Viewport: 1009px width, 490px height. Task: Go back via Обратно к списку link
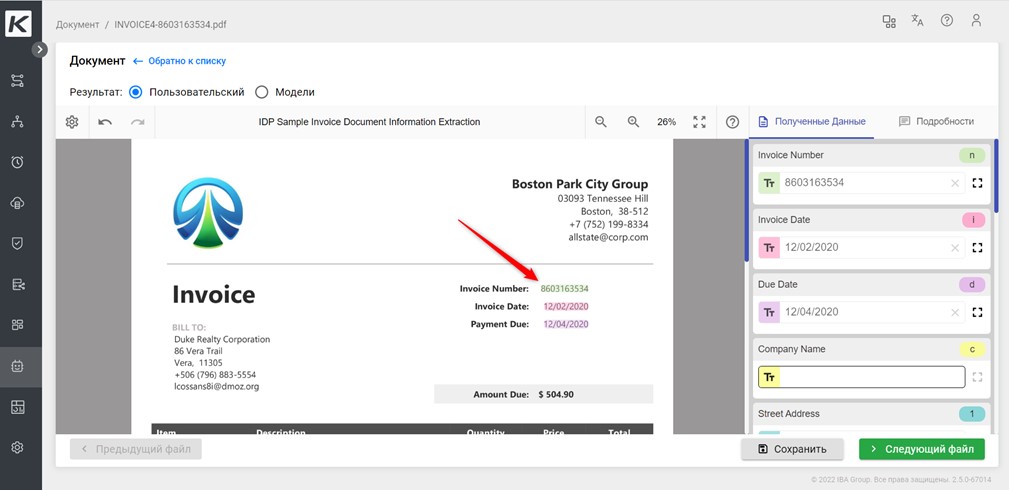180,61
